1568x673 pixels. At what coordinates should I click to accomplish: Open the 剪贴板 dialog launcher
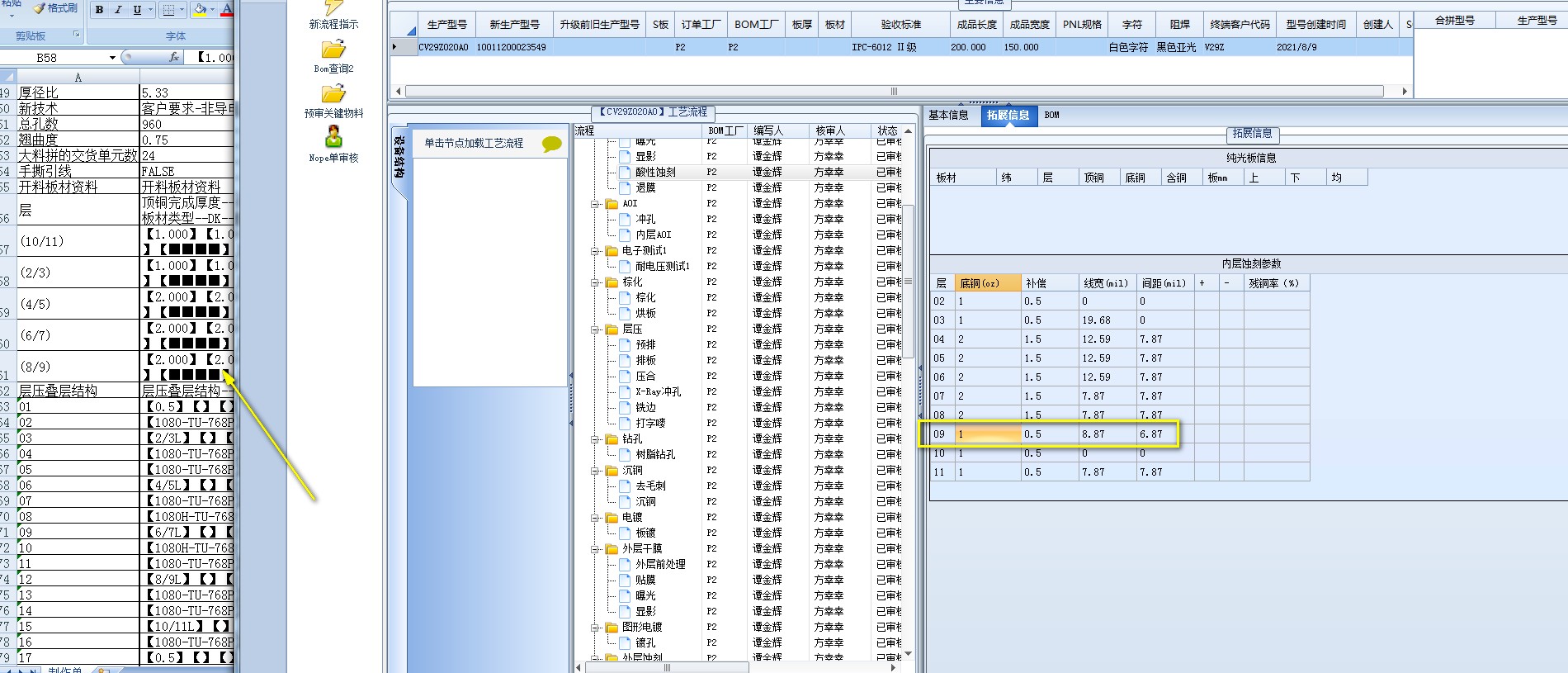coord(77,35)
